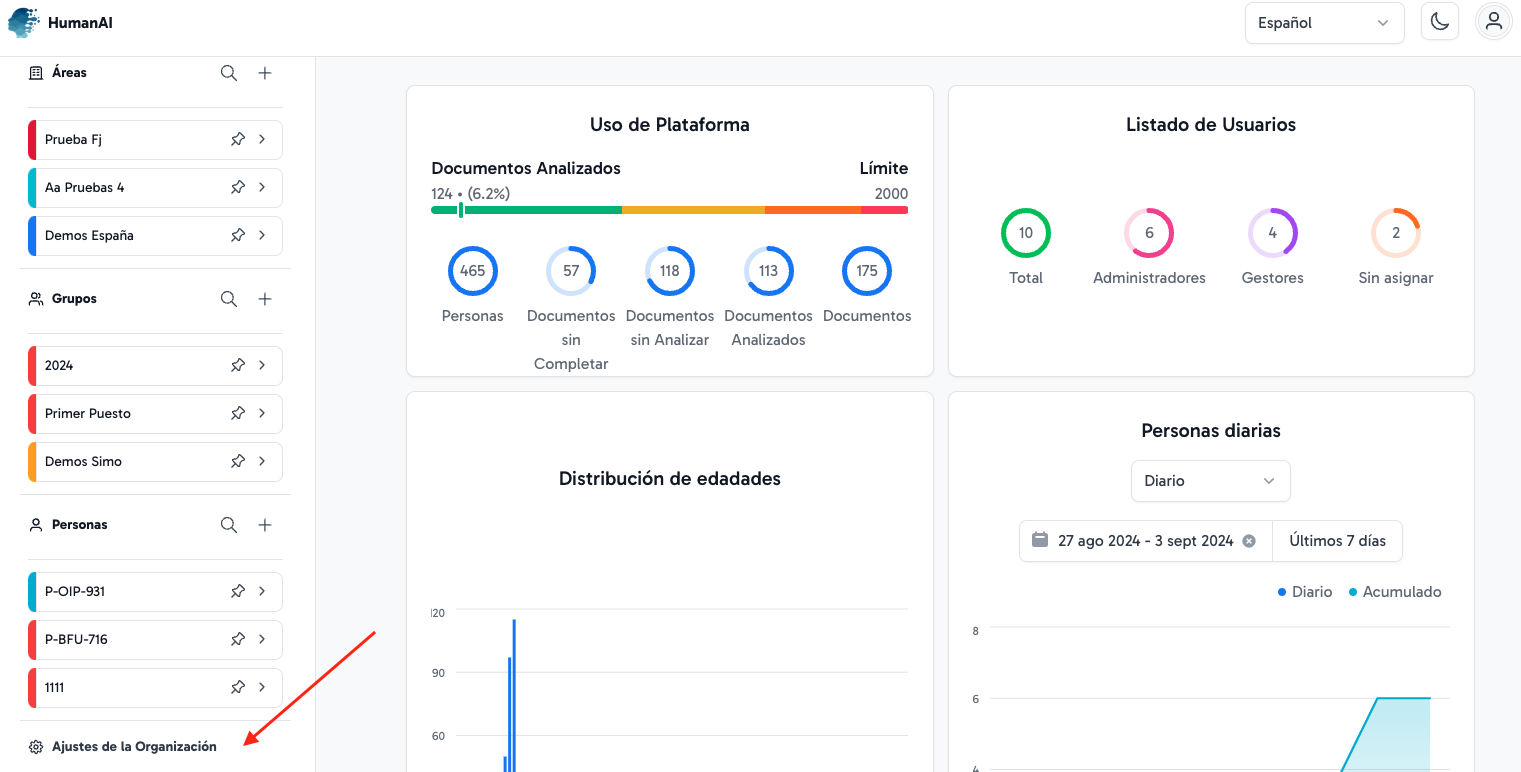Select the P-OIP-931 person entry

(x=120, y=592)
